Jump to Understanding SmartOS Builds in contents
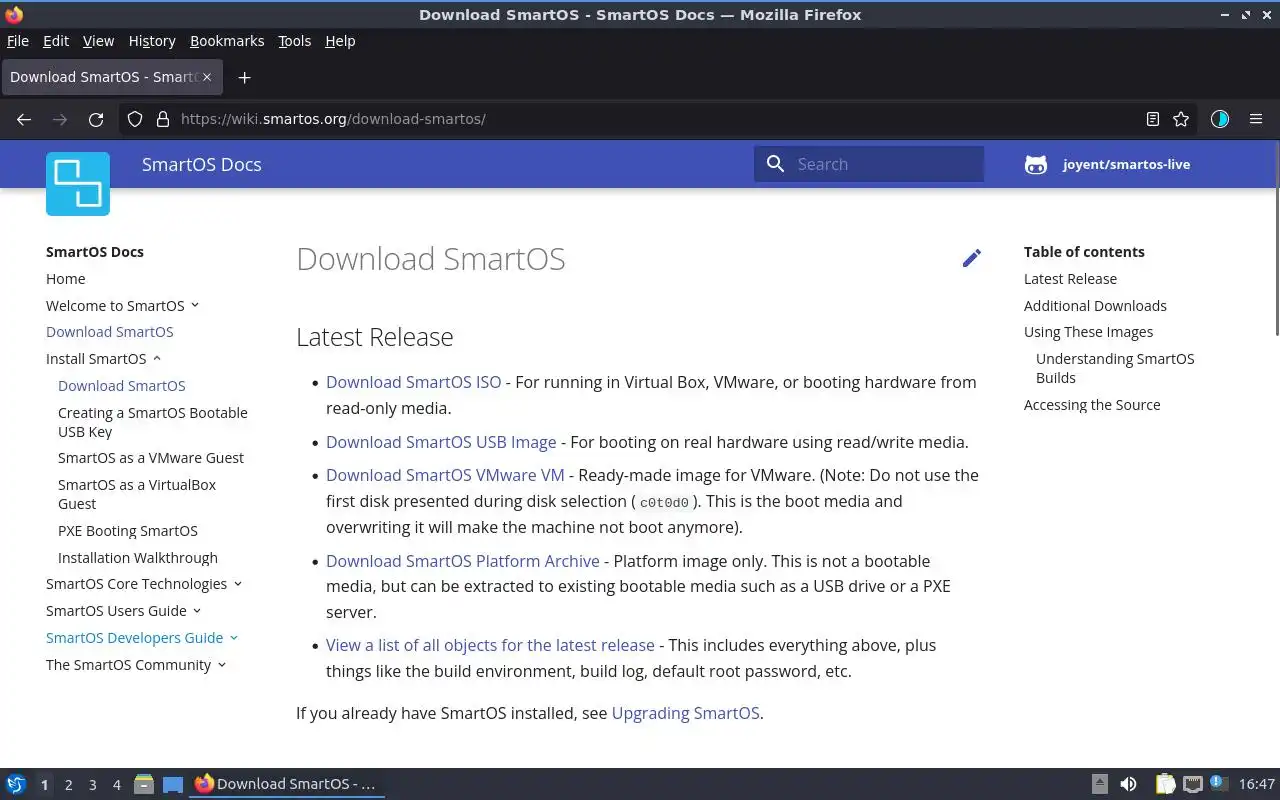The image size is (1280, 800). tap(1115, 368)
